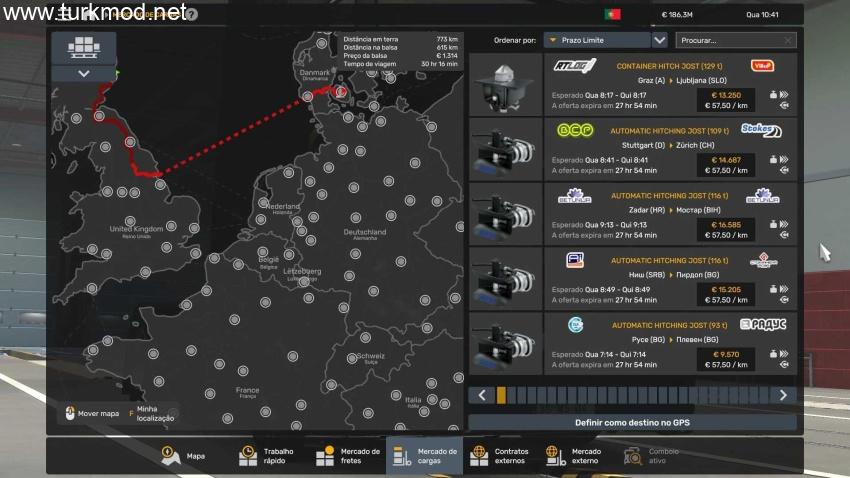Click urgency arrows icon in Stuttgart to Zürich job
Screen dimensions: 850x478
click(784, 160)
